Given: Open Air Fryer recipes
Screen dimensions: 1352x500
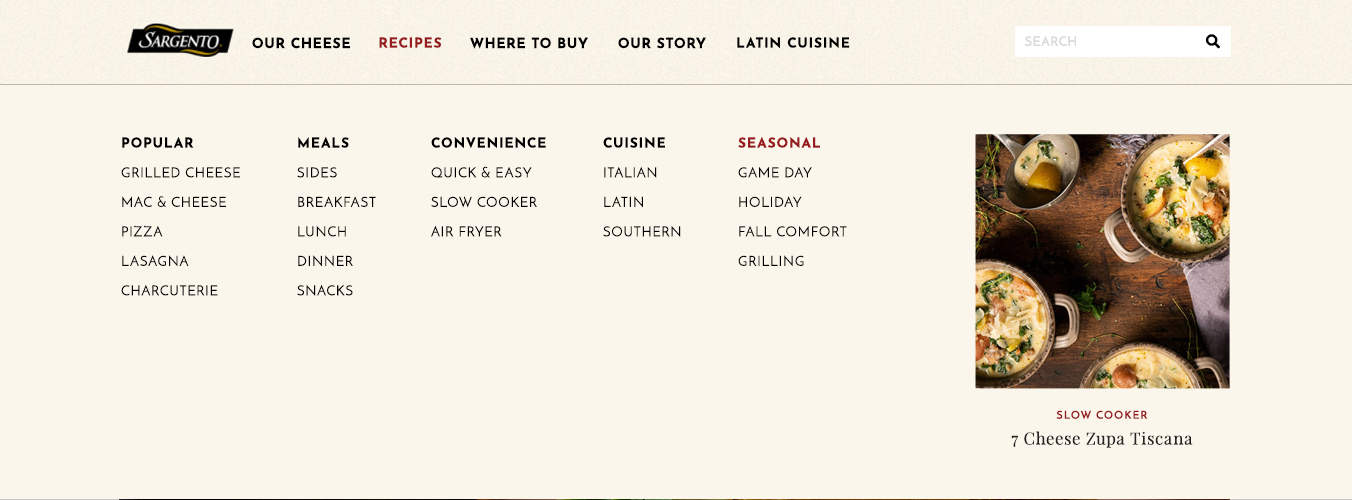Looking at the screenshot, I should (x=466, y=232).
